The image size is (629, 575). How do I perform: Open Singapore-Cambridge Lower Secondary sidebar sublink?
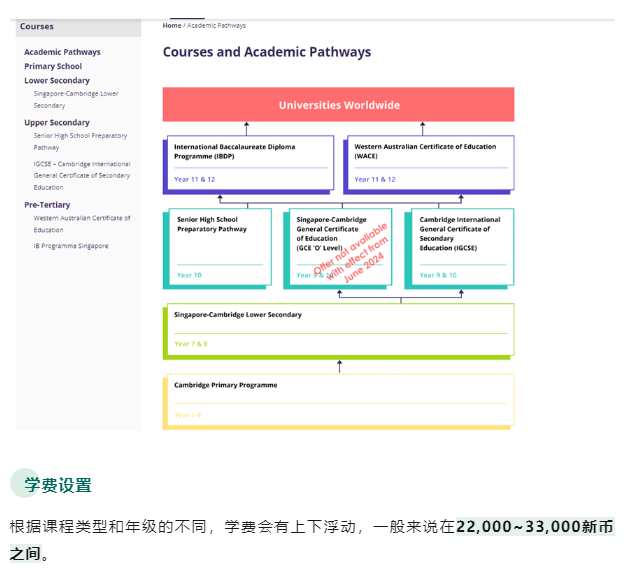[76, 100]
